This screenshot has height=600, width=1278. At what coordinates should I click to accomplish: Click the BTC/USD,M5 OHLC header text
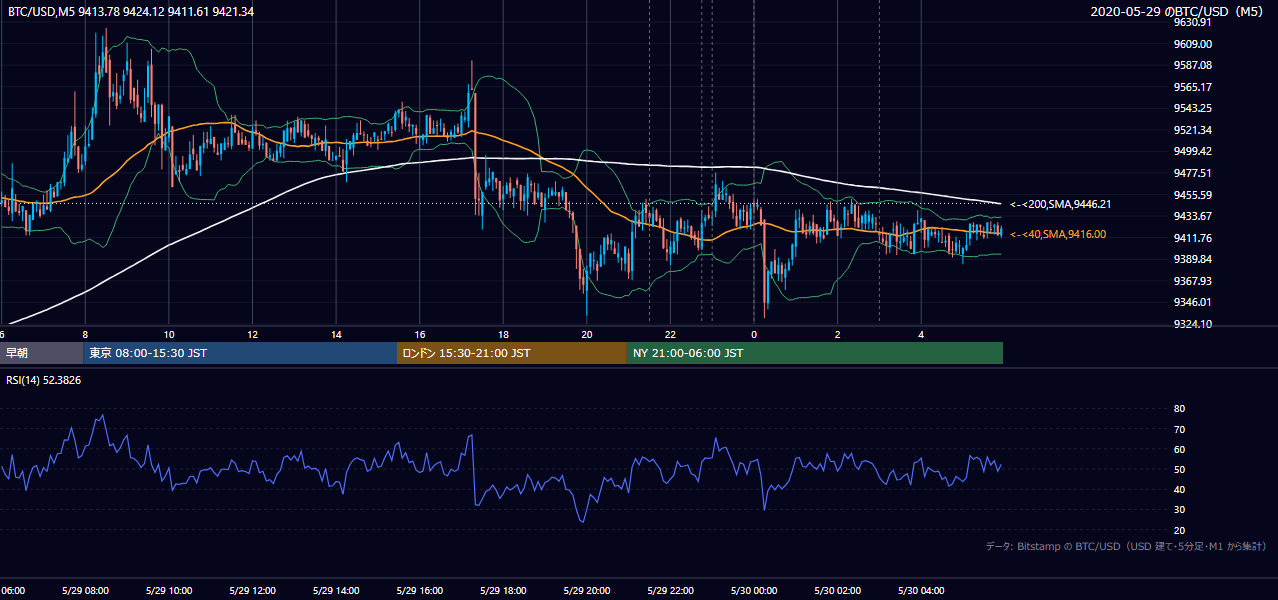[x=130, y=12]
